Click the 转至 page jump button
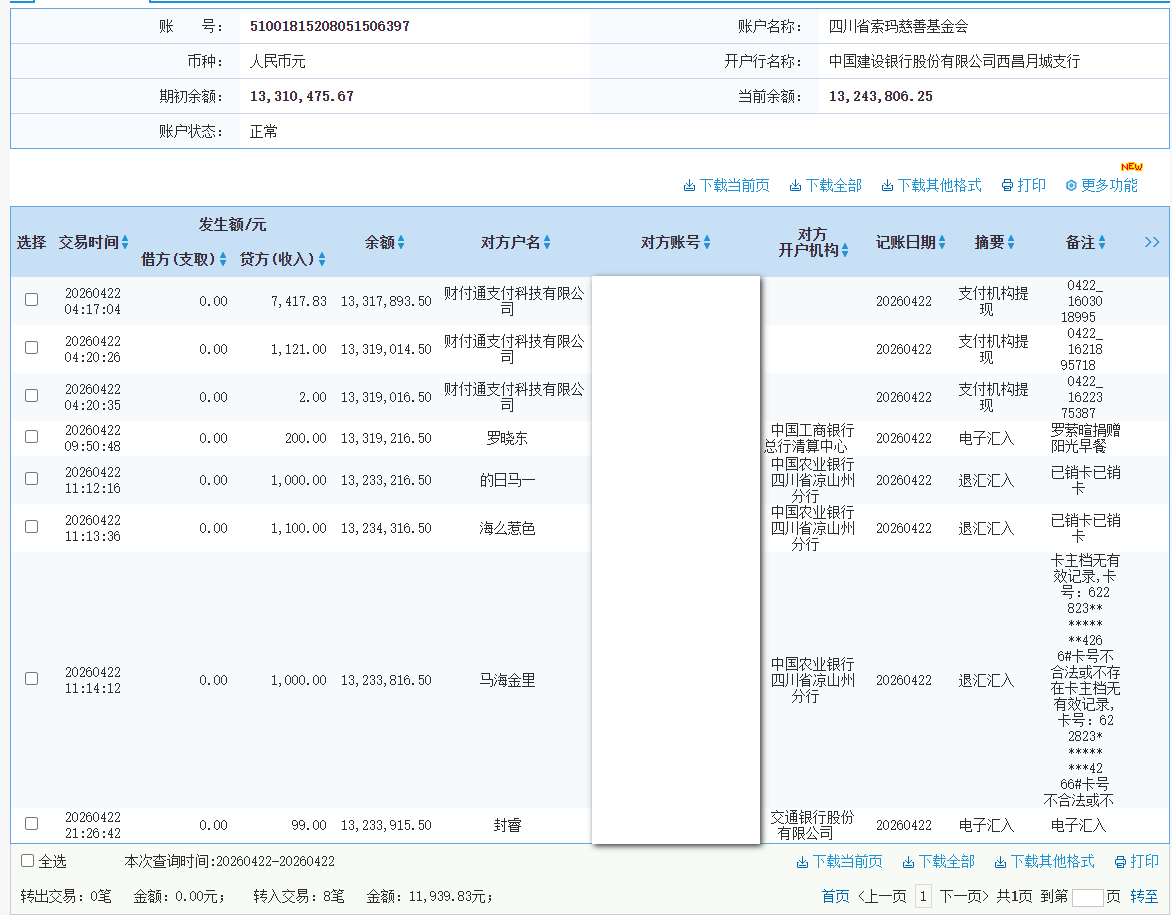 pyautogui.click(x=1146, y=897)
